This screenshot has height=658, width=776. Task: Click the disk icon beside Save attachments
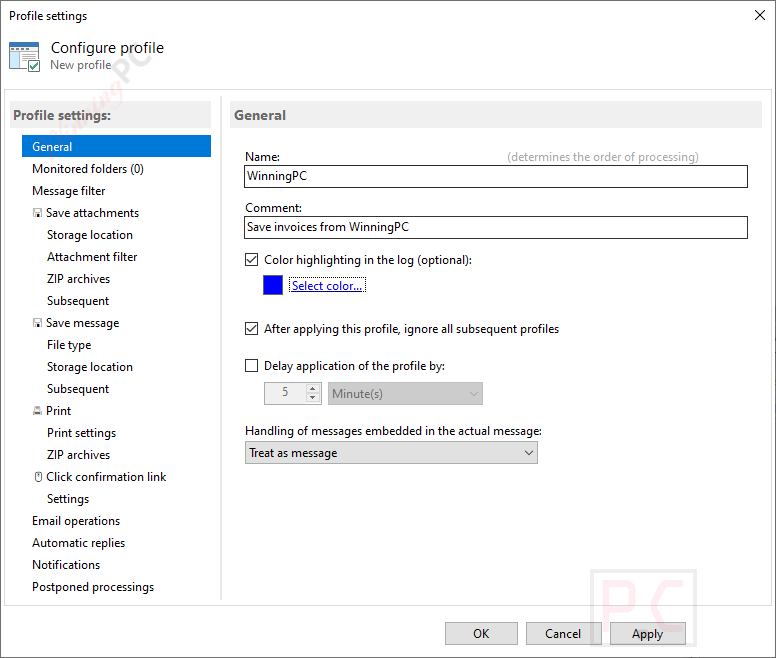click(x=37, y=213)
